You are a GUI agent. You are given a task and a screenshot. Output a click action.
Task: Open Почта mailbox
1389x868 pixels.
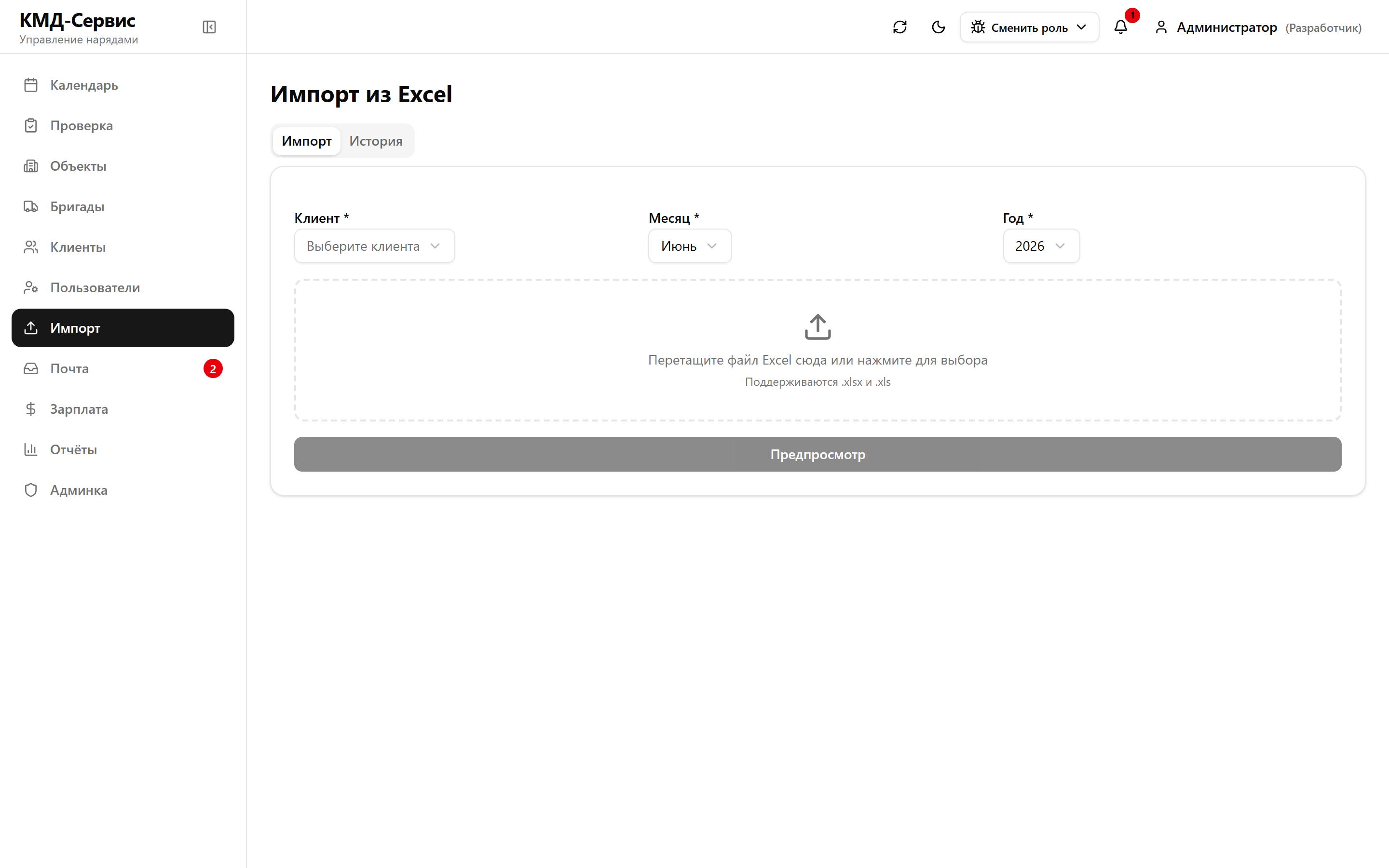click(x=123, y=368)
